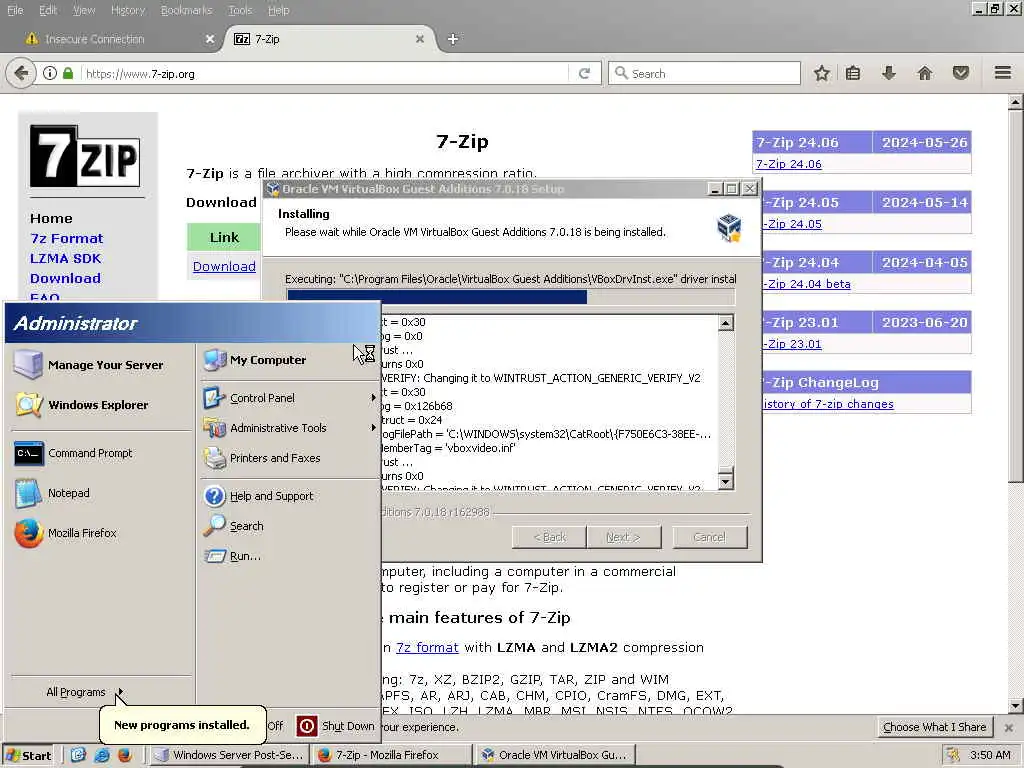This screenshot has width=1024, height=768.
Task: Open 7z Format sidebar link
Action: click(x=67, y=238)
